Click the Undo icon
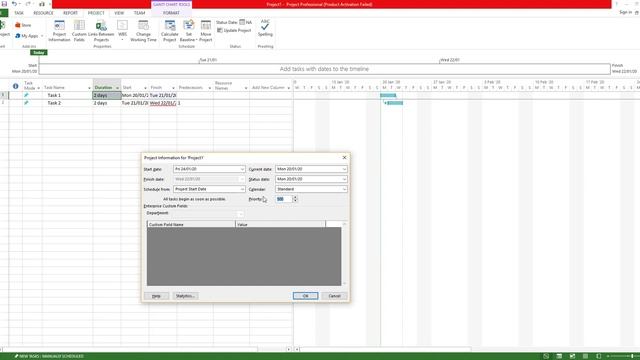Screen dimensions: 640x360 [14, 4]
